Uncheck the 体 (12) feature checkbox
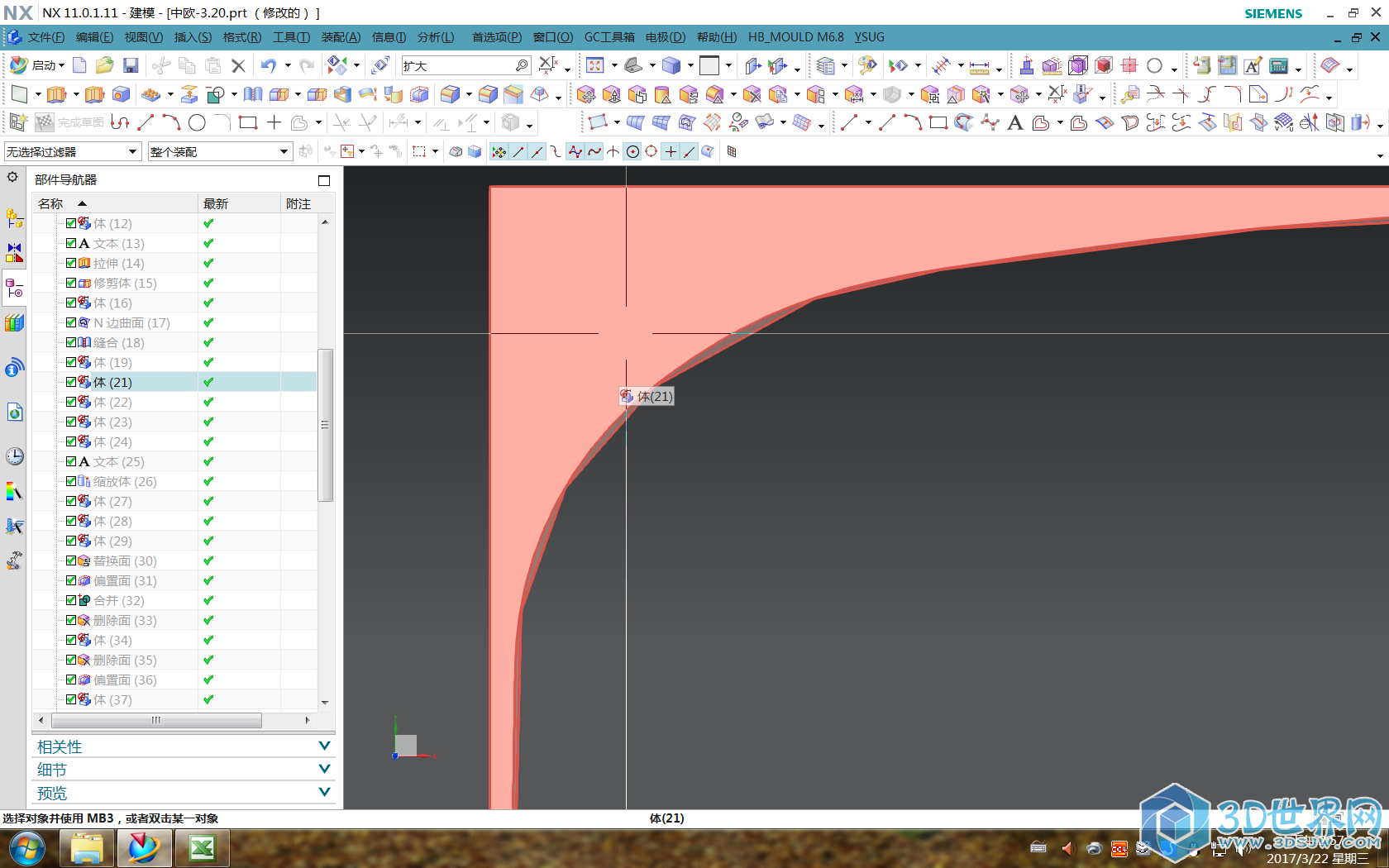1389x868 pixels. coord(71,223)
